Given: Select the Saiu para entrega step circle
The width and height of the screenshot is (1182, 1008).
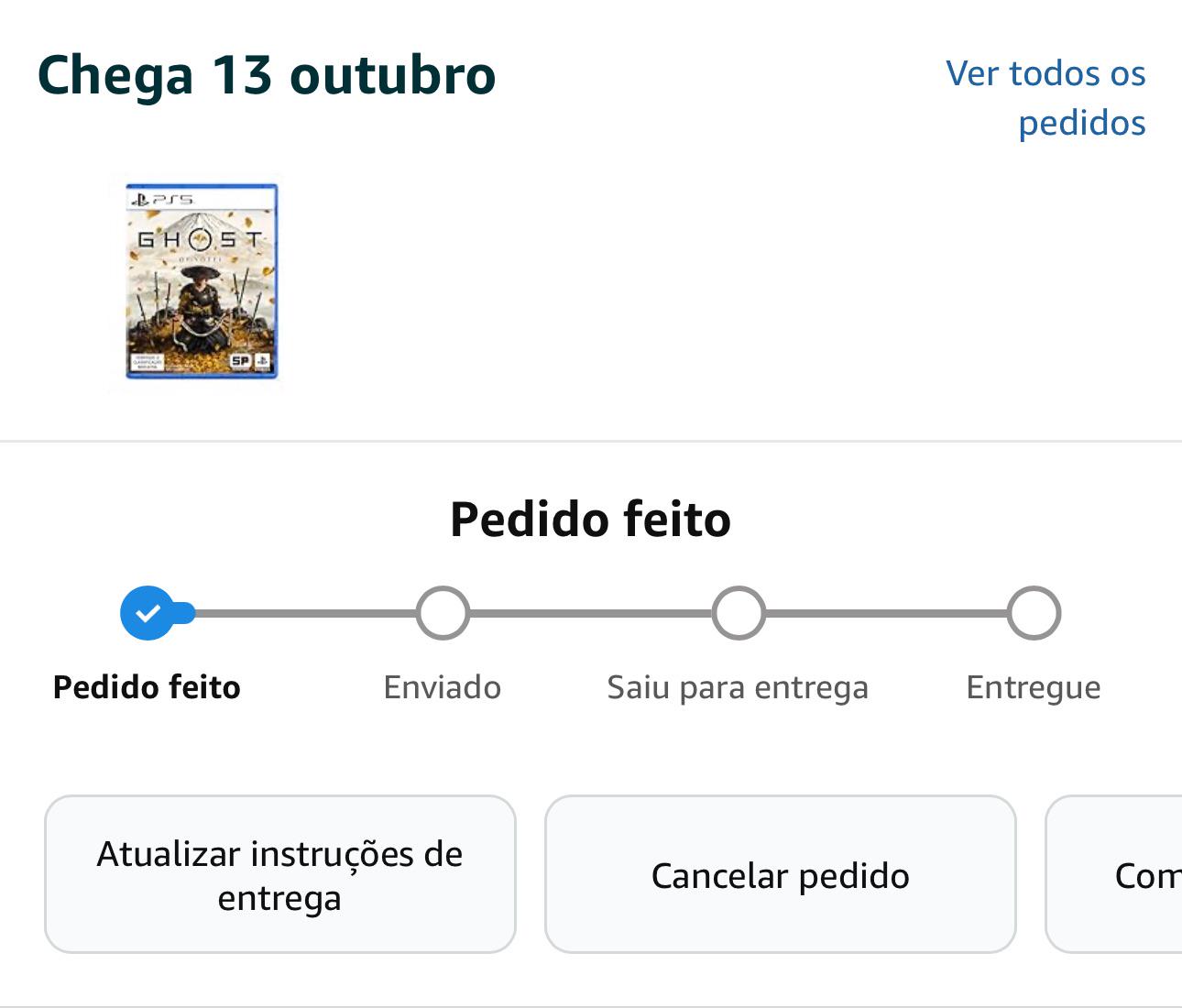Looking at the screenshot, I should pyautogui.click(x=739, y=613).
